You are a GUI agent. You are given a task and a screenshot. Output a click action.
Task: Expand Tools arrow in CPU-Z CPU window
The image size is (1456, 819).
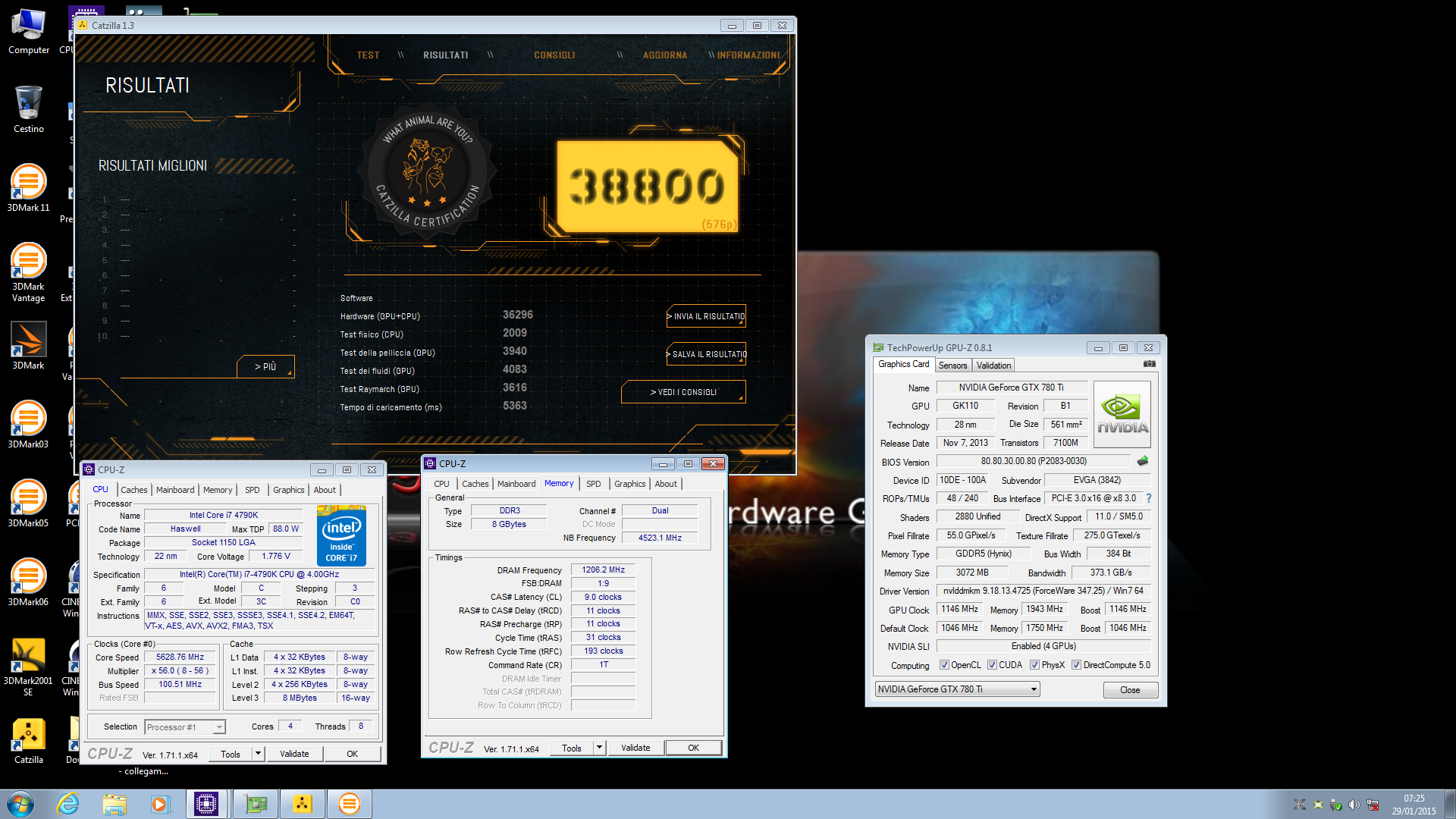(258, 754)
